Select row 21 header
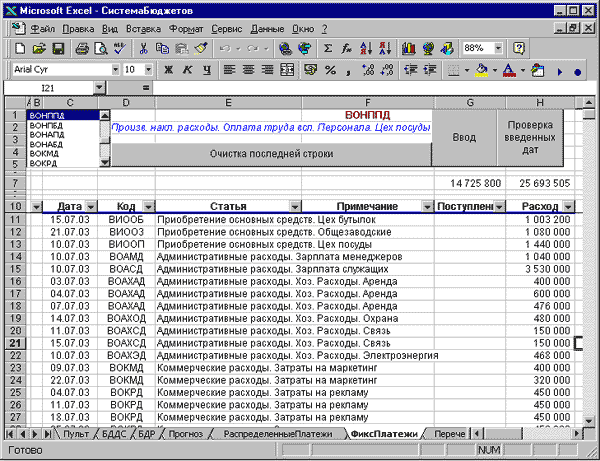This screenshot has height=461, width=600. (x=15, y=343)
